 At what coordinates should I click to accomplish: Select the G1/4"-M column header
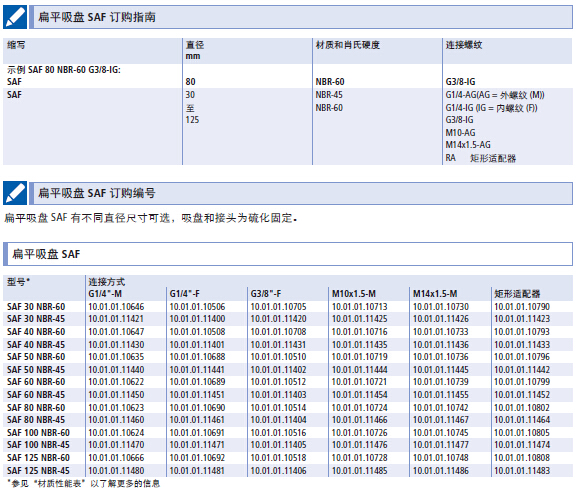[105, 294]
